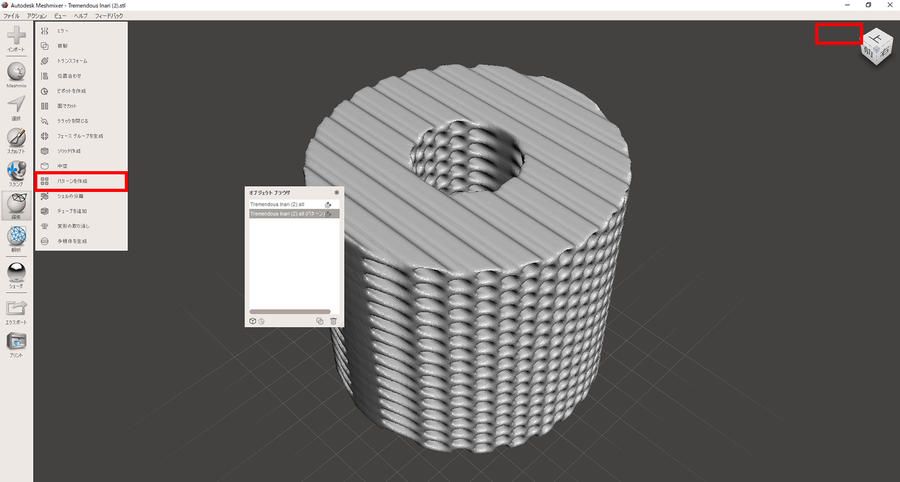
Task: Toggle visibility of first Tremendous Inari object
Action: 328,204
